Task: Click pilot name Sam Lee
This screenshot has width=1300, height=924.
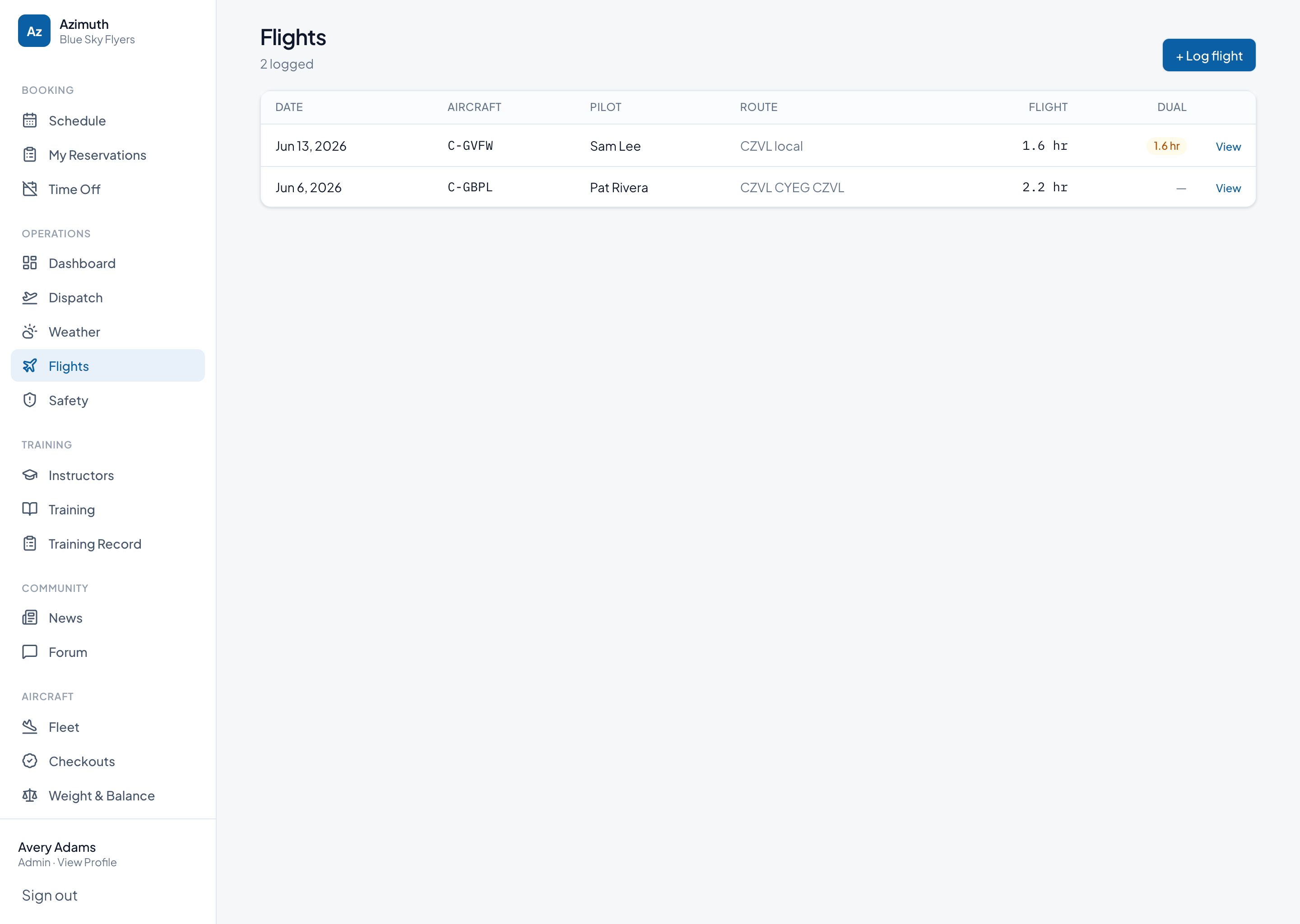Action: [x=615, y=146]
